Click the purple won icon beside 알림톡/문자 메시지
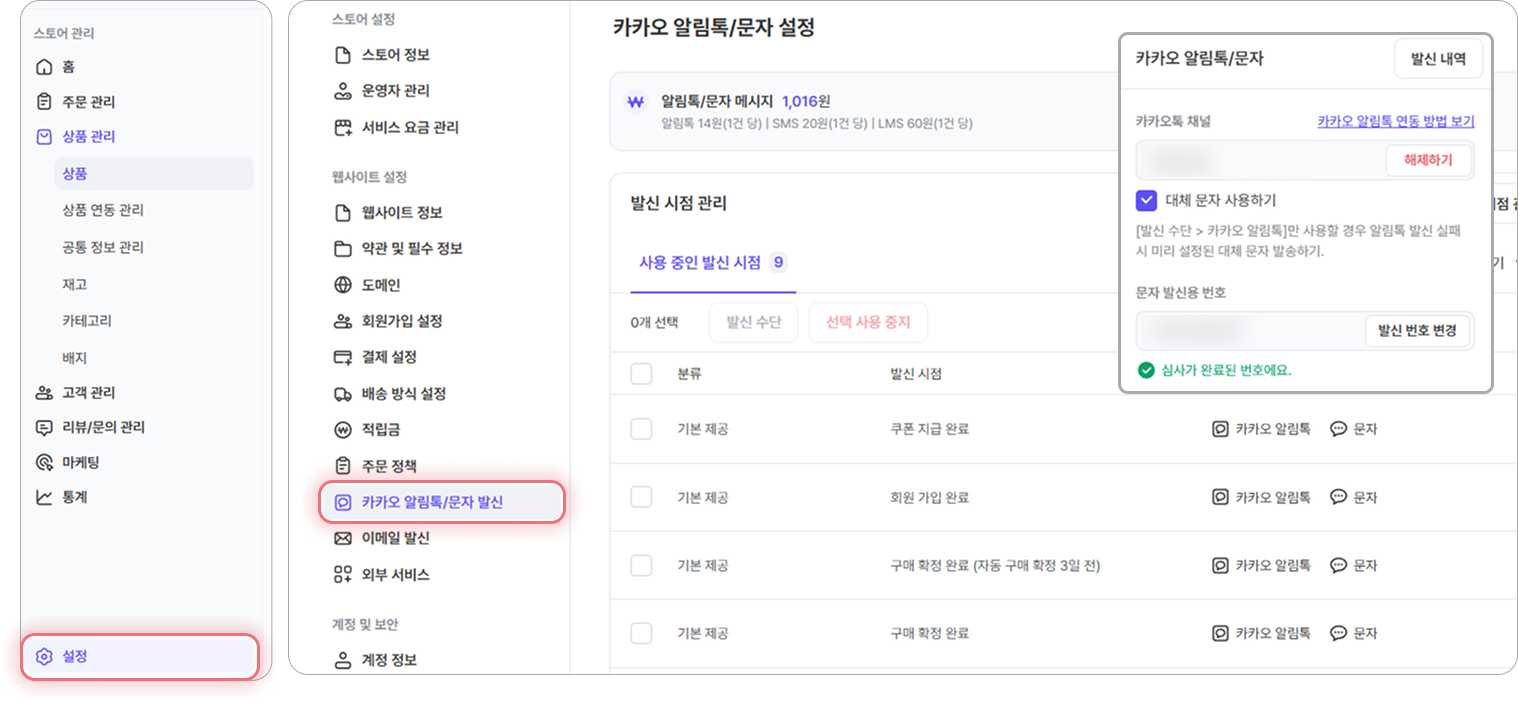Image resolution: width=1518 pixels, height=701 pixels. (x=634, y=102)
